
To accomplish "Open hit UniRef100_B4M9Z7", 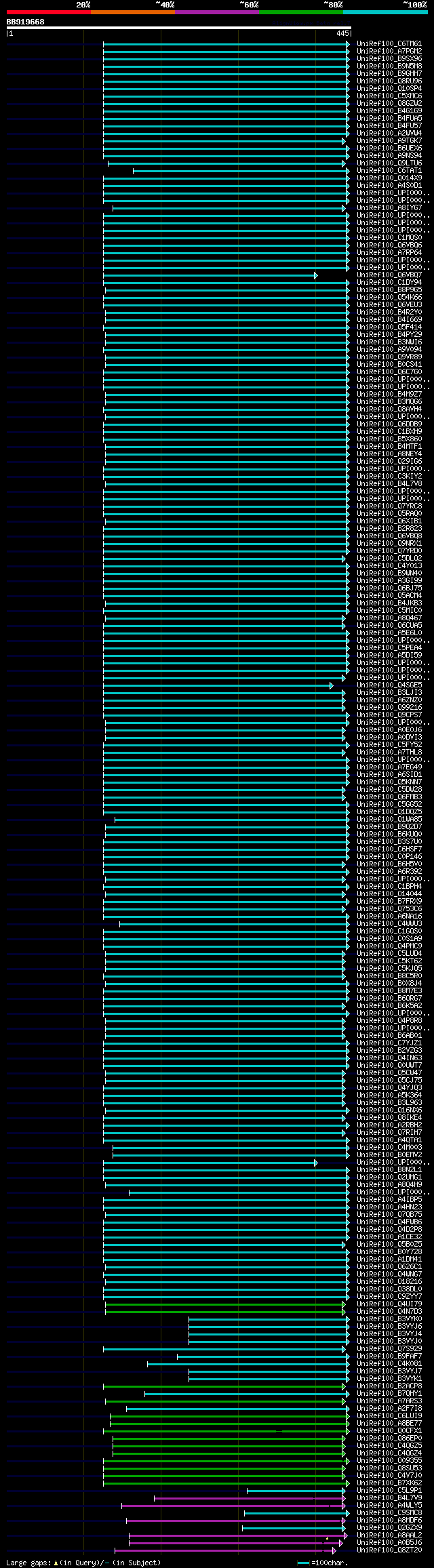I will [389, 395].
